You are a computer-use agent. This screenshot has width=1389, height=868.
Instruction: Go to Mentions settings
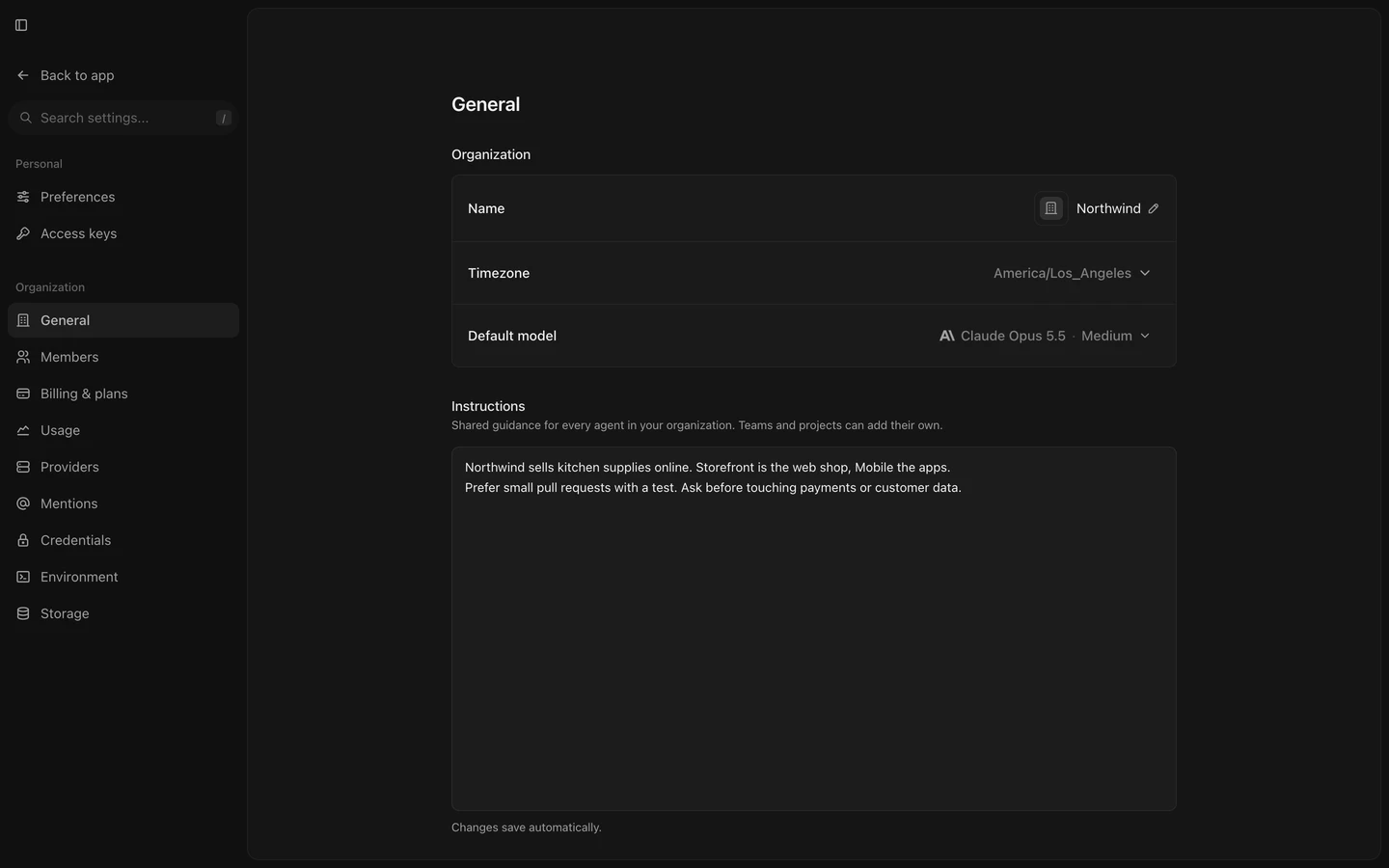point(123,503)
